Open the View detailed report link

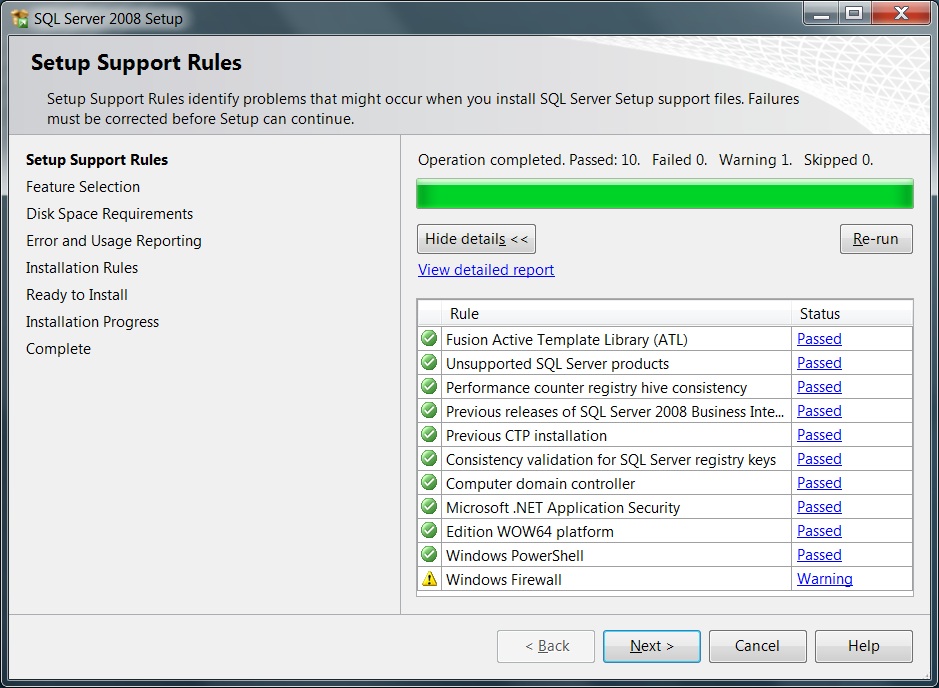pos(486,270)
